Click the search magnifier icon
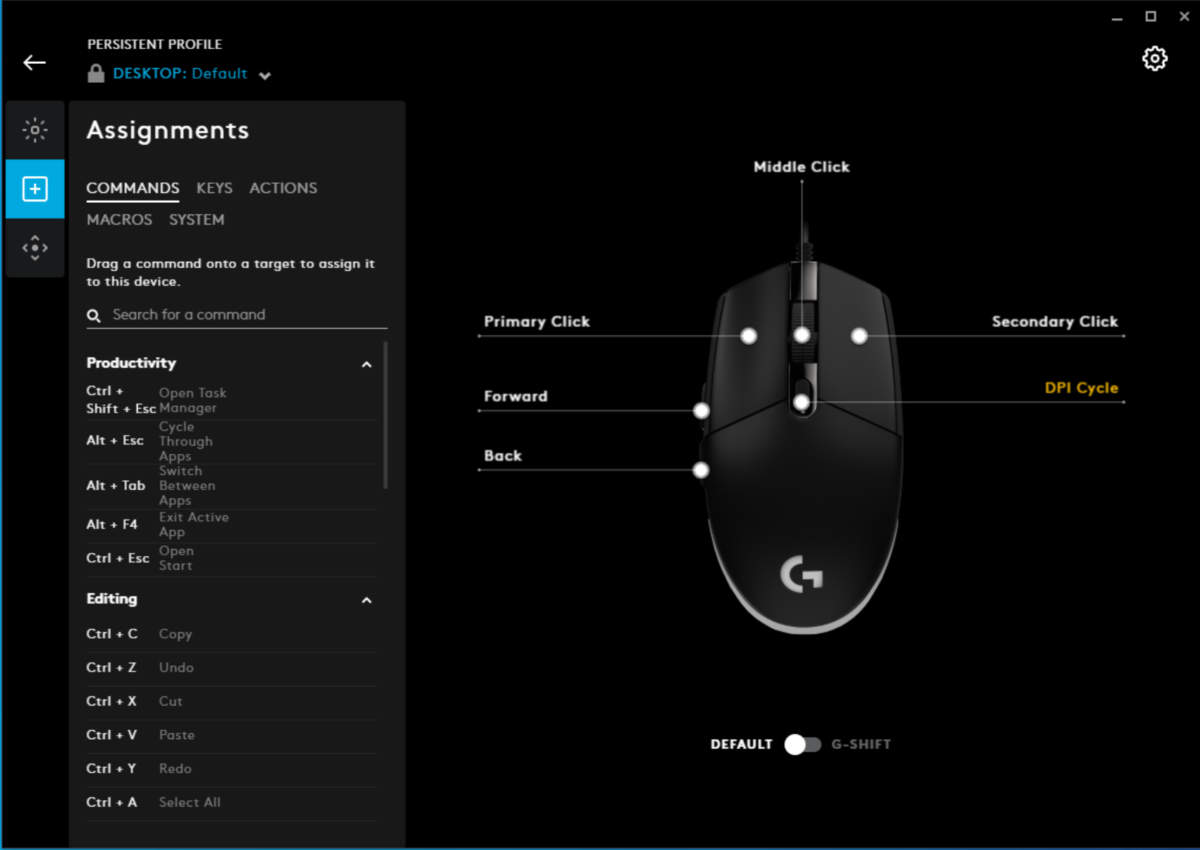The width and height of the screenshot is (1200, 850). 93,315
